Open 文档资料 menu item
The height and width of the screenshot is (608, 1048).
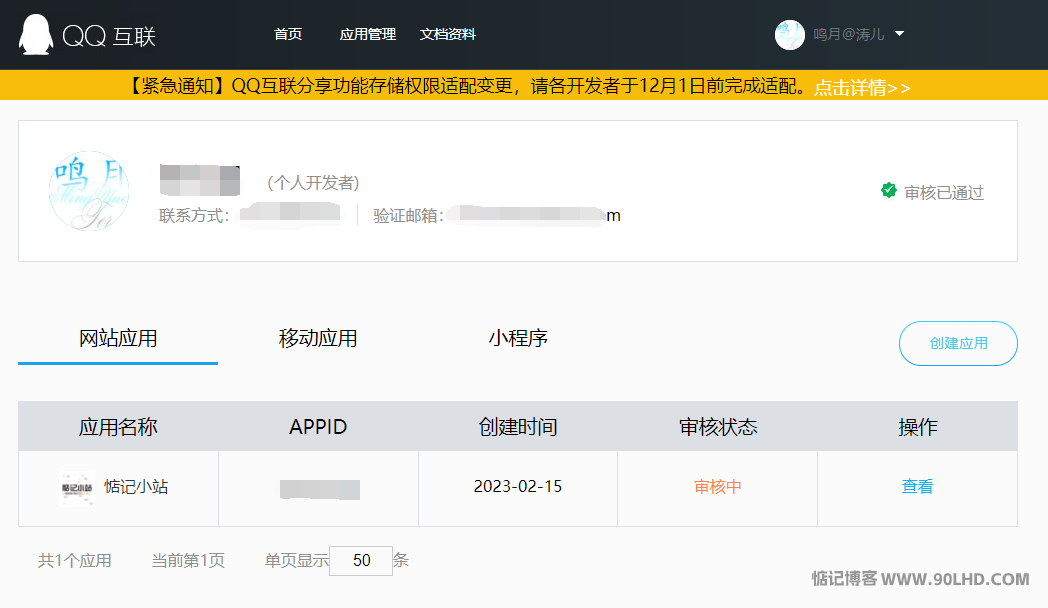click(447, 34)
